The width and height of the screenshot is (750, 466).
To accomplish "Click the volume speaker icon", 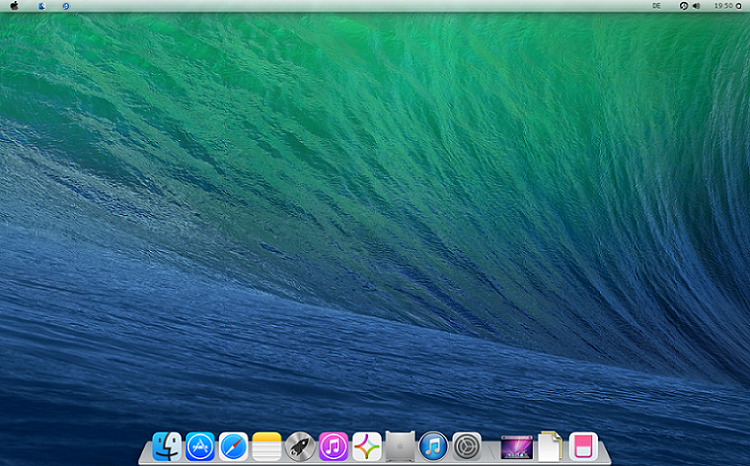I will (696, 6).
